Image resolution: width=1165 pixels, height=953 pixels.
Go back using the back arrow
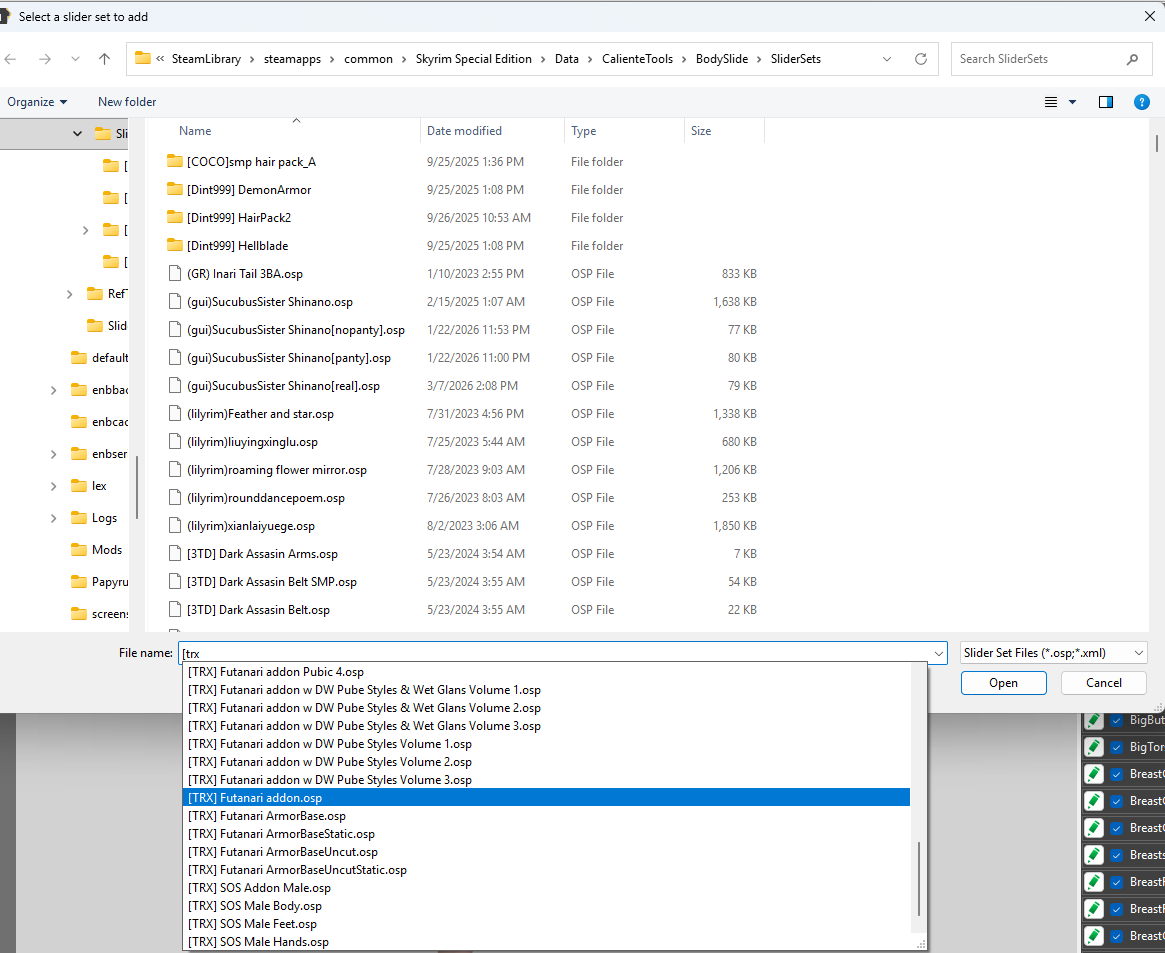[10, 59]
